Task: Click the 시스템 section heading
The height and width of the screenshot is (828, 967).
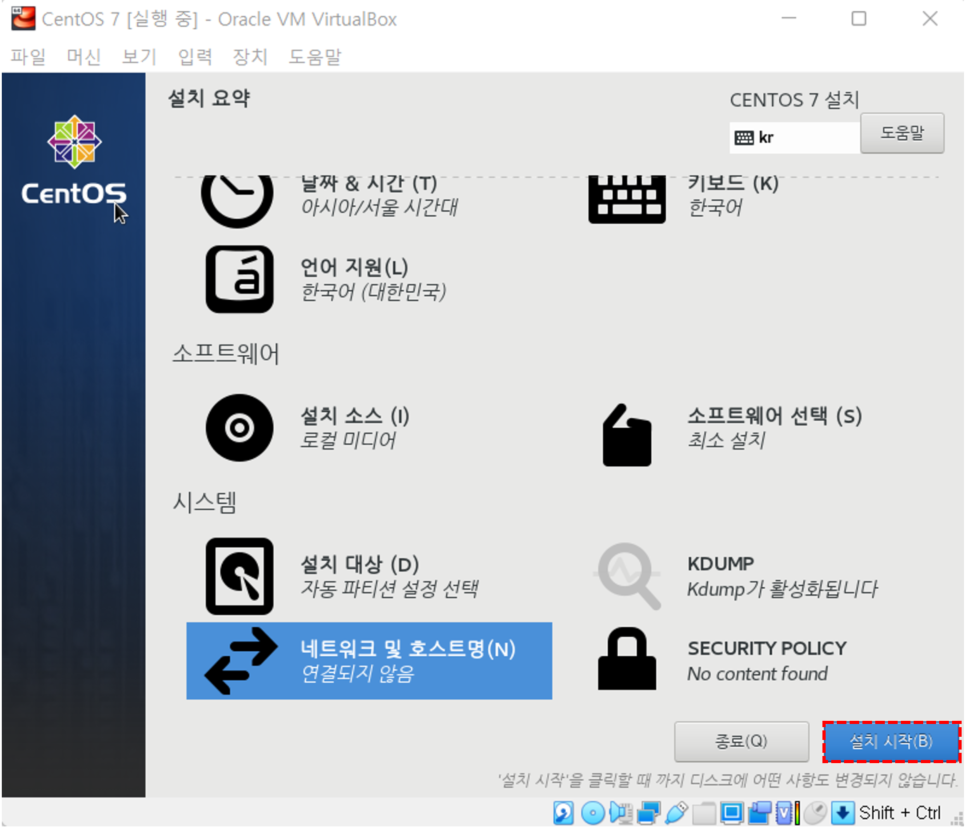Action: [x=205, y=502]
